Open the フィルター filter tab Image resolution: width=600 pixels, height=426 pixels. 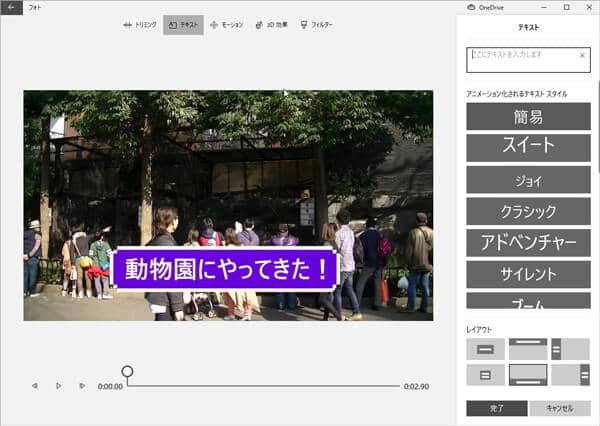(x=316, y=25)
